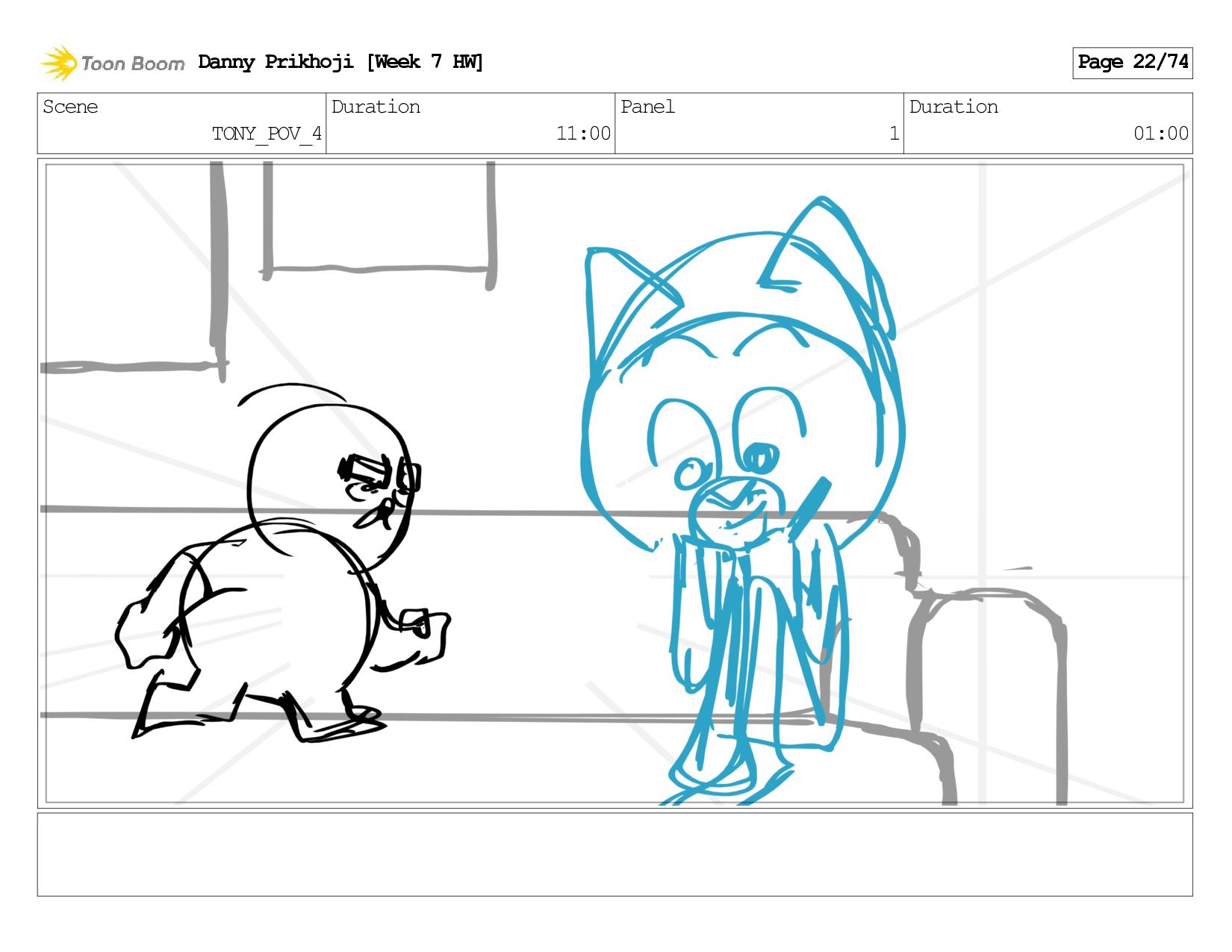Select the scene name 'TONY_POV_4'
Image resolution: width=1232 pixels, height=952 pixels.
(267, 134)
